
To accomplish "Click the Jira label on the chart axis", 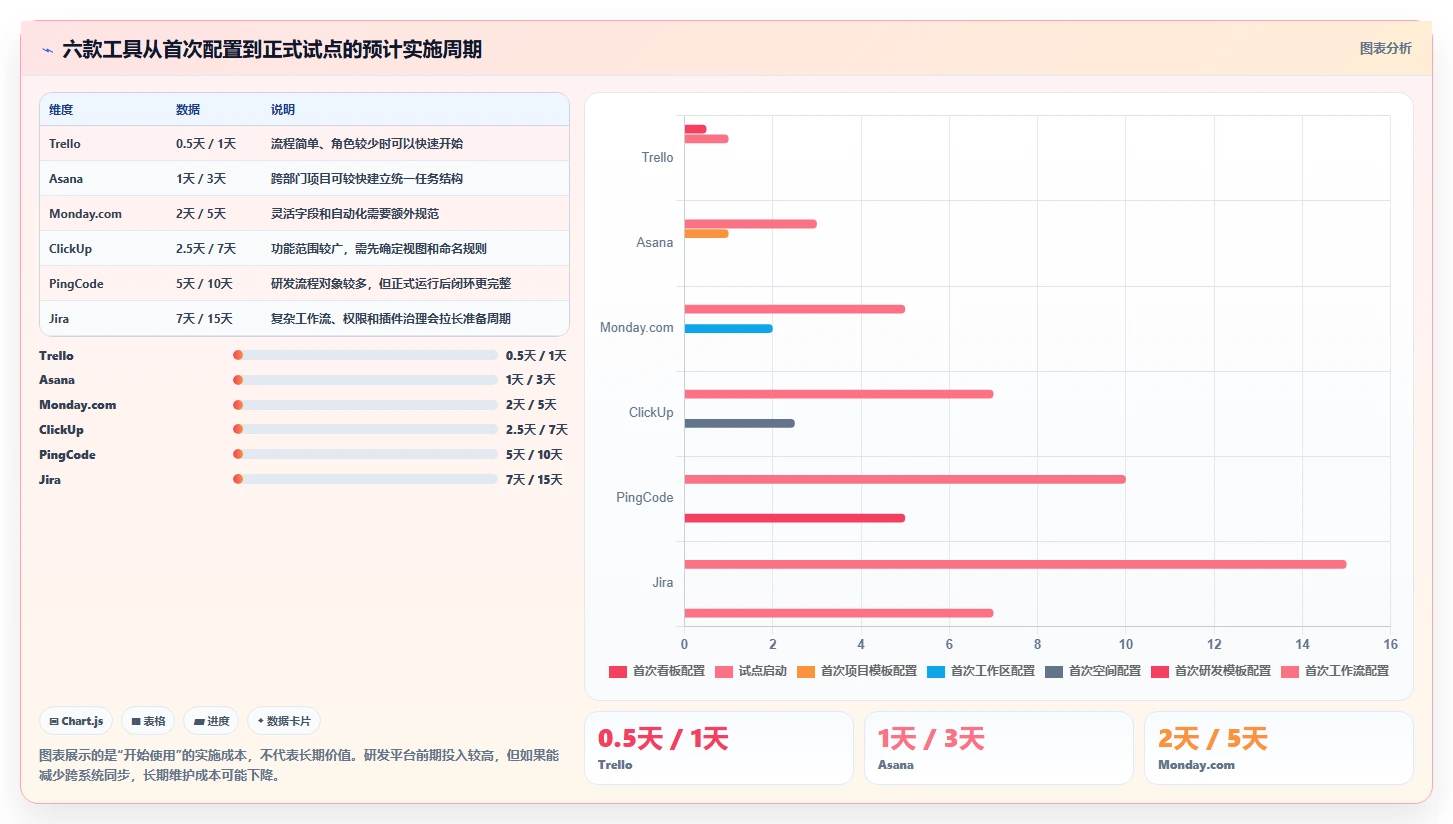I will click(x=663, y=583).
